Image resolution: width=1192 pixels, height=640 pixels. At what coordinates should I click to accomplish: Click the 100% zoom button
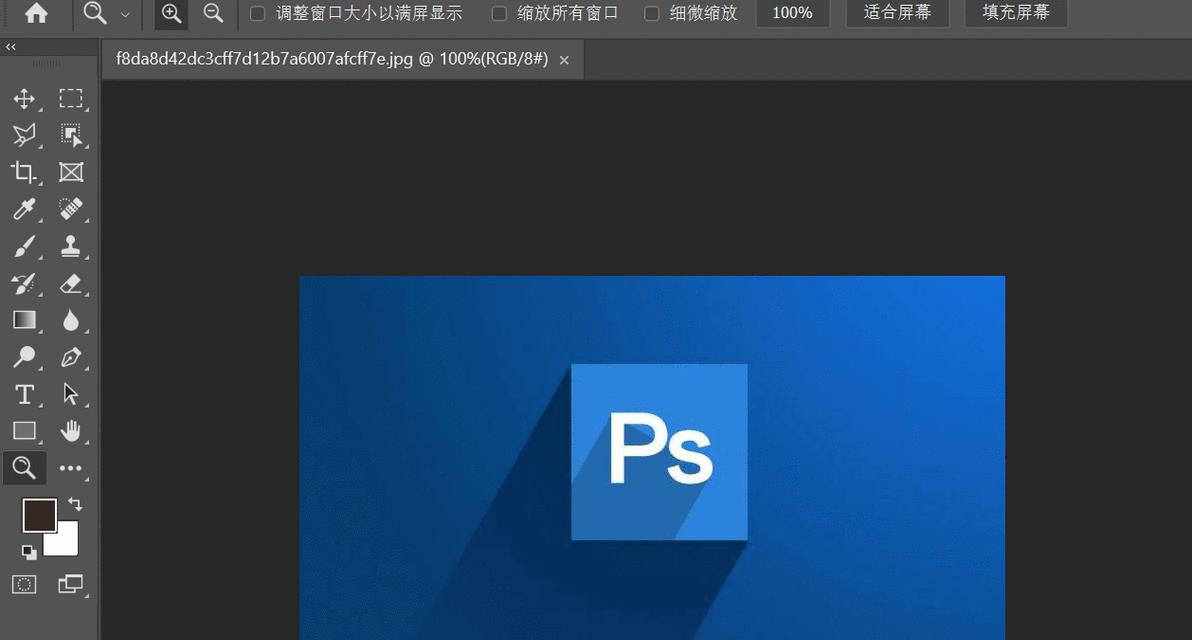[792, 13]
